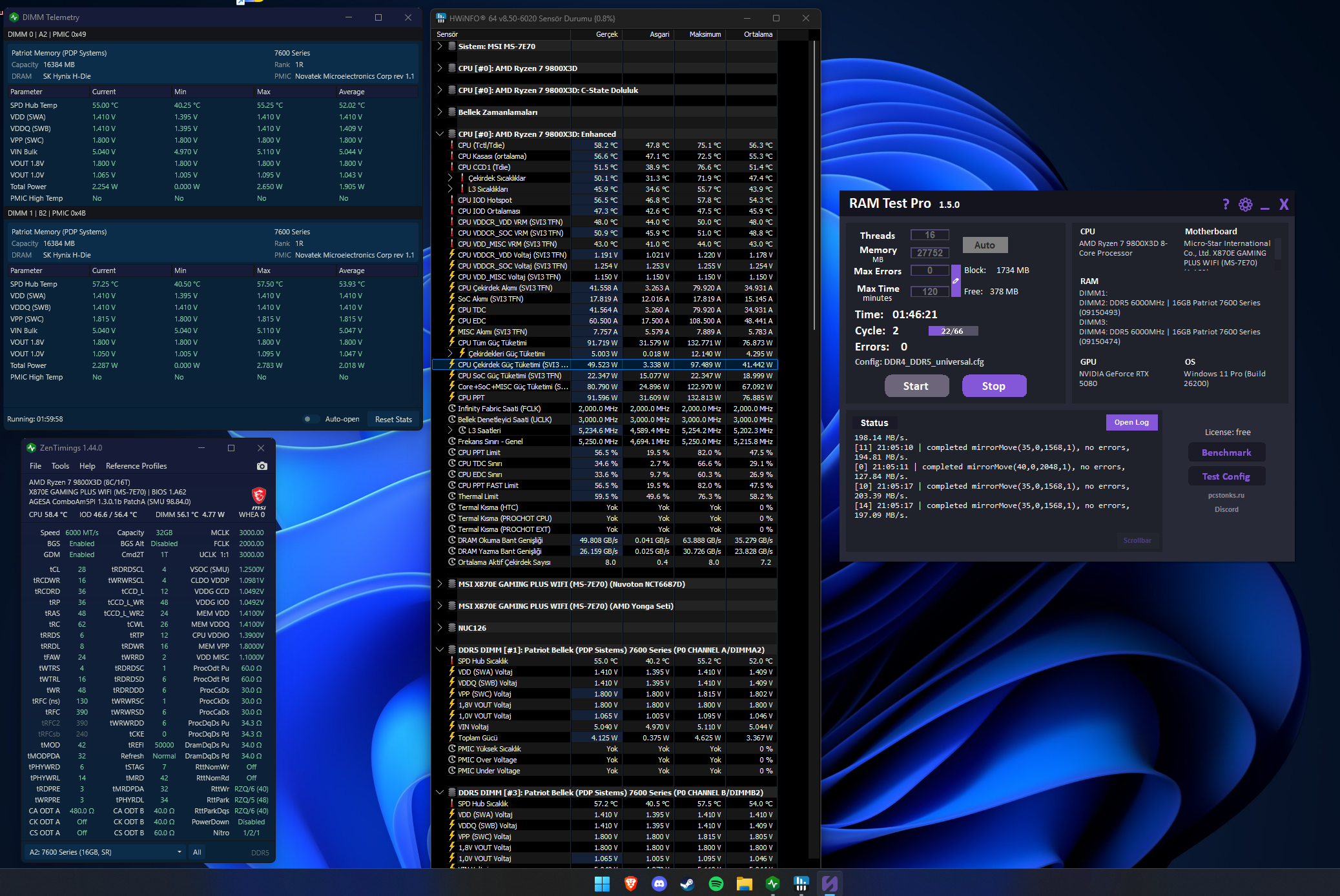Click lightning icon on CPU TDC row
Image resolution: width=1340 pixels, height=896 pixels.
[x=452, y=310]
